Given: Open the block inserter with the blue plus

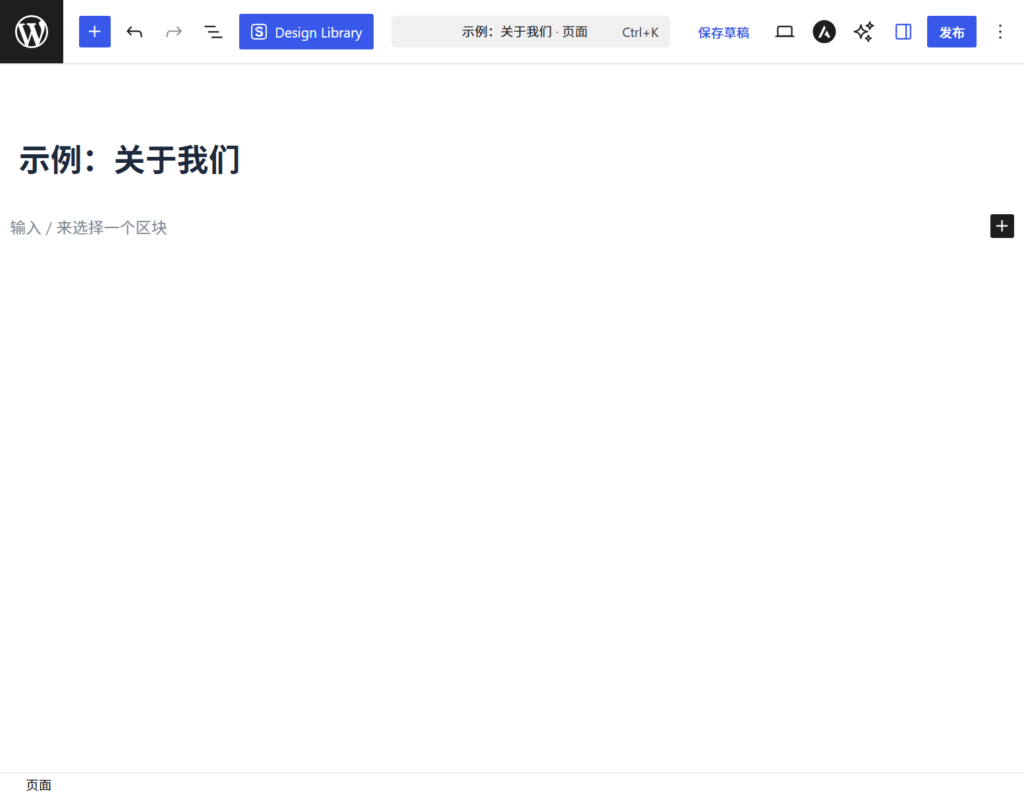Looking at the screenshot, I should 95,31.
